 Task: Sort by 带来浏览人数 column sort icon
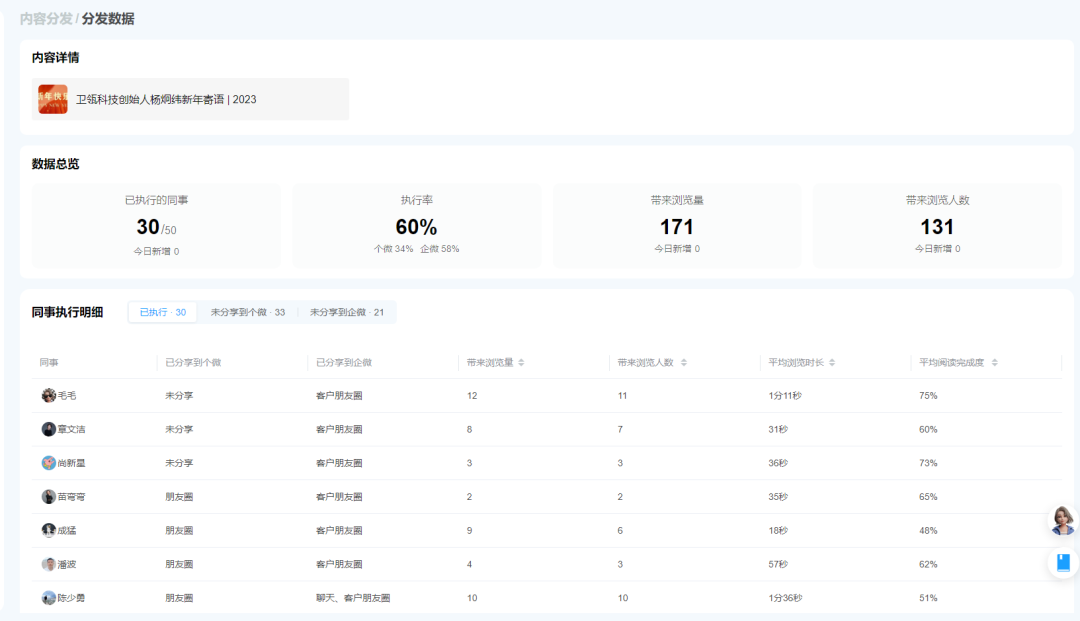683,362
